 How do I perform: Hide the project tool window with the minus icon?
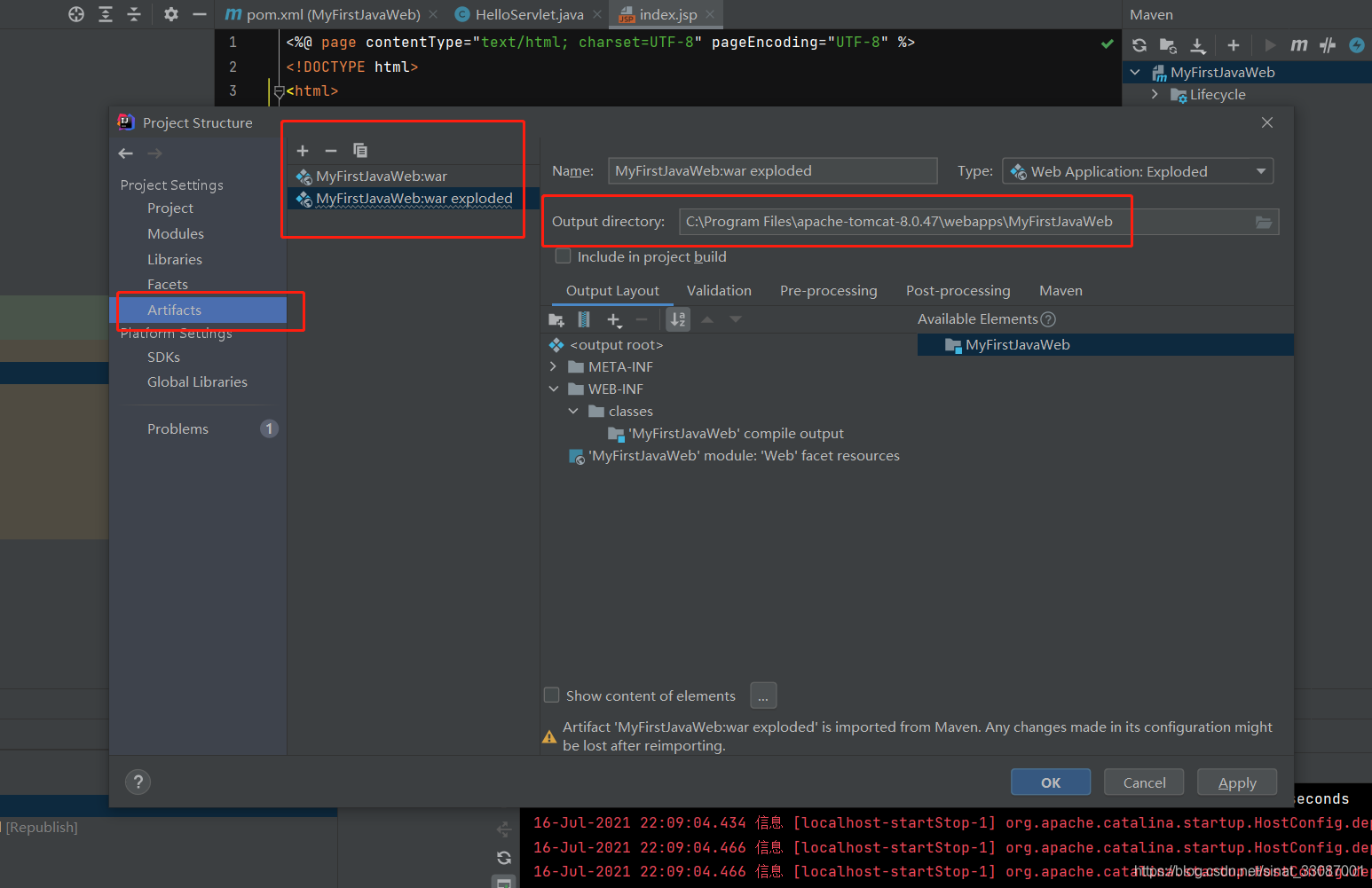200,14
